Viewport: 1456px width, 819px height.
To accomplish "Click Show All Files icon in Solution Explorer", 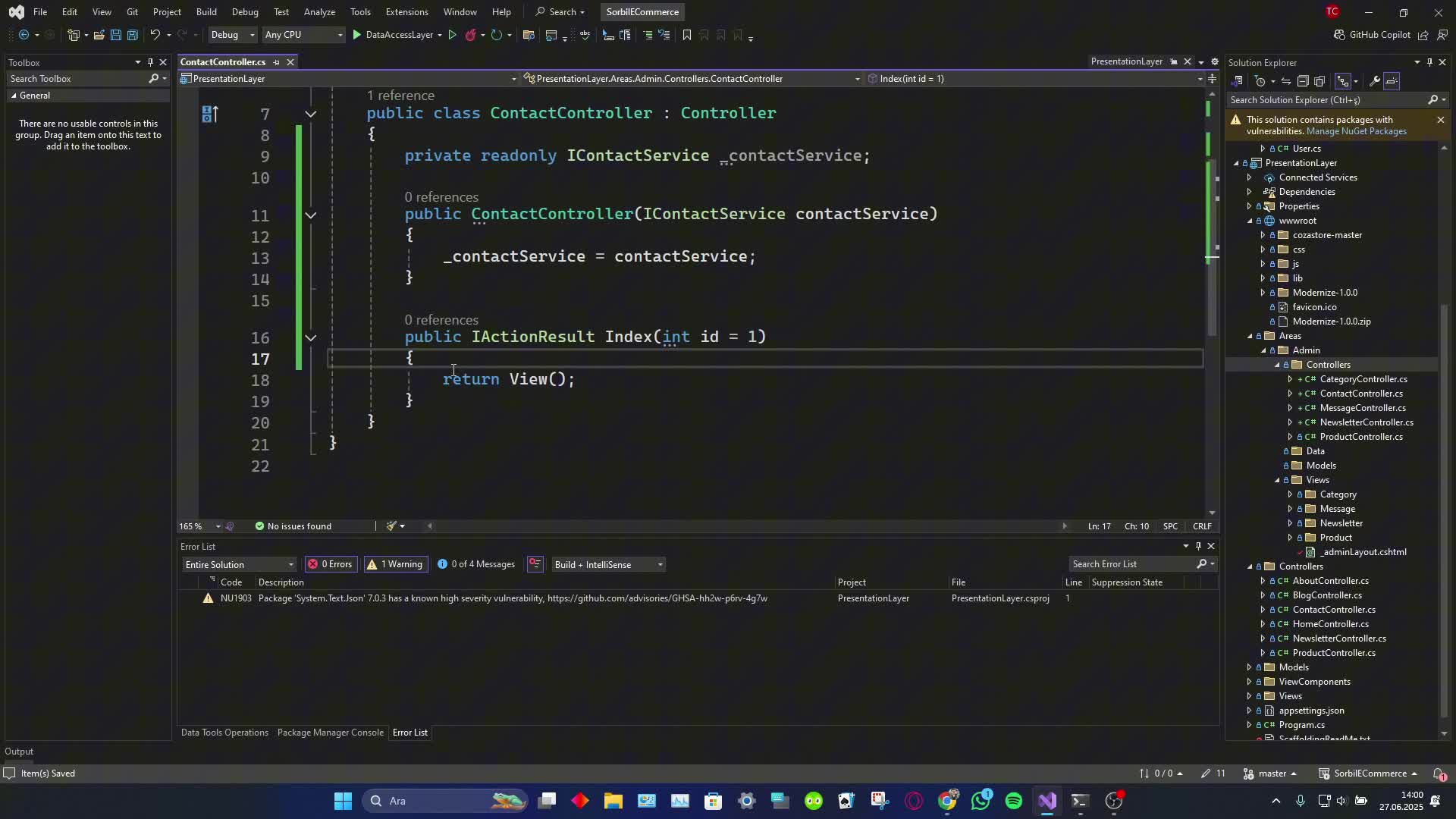I will pyautogui.click(x=1319, y=81).
